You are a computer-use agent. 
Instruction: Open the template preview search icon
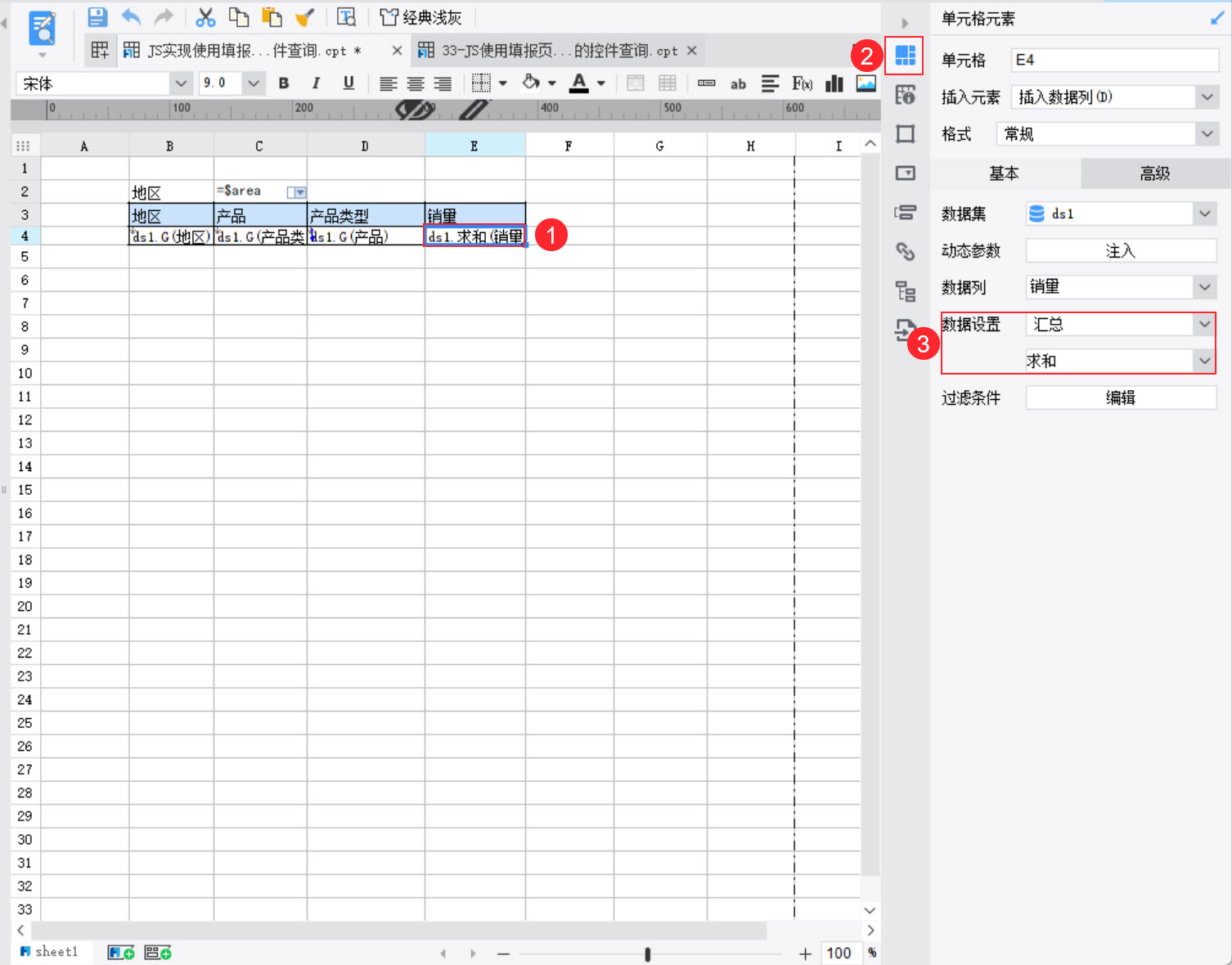pos(347,17)
